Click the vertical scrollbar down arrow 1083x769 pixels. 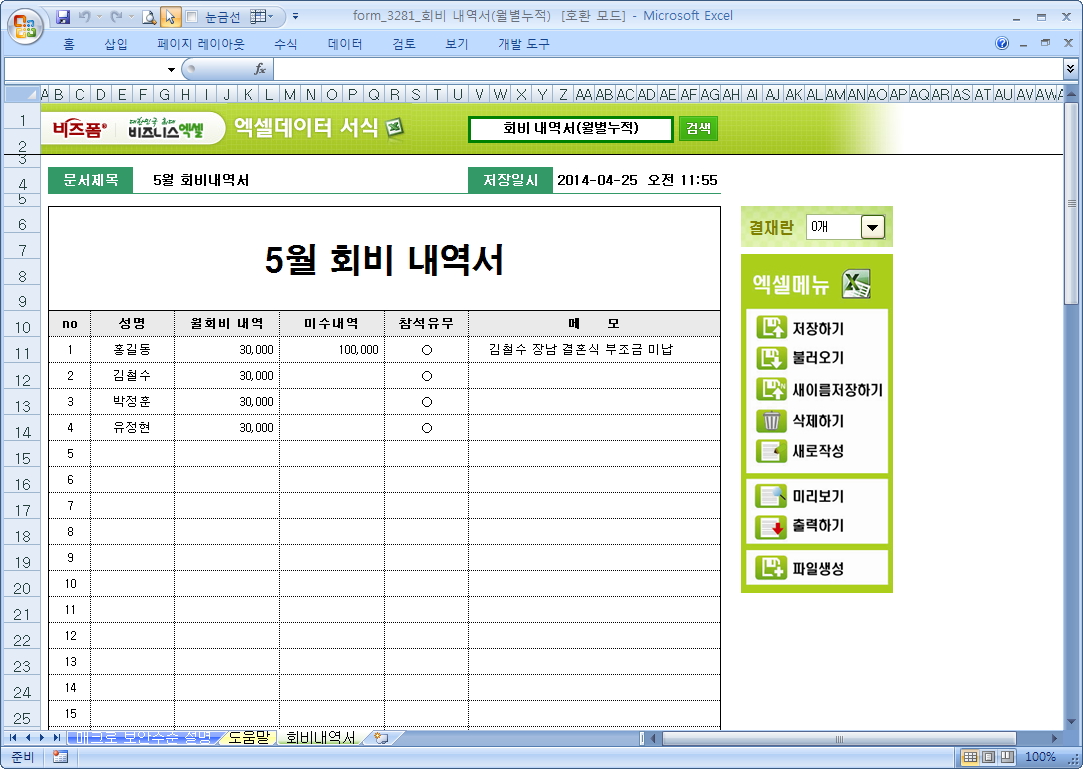(x=1071, y=723)
